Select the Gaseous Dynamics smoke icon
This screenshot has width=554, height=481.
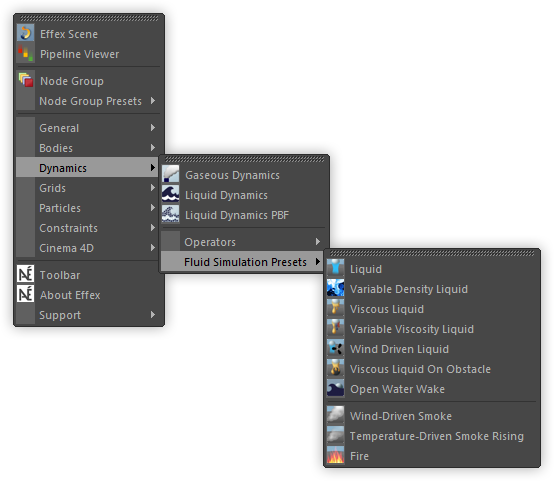(170, 174)
